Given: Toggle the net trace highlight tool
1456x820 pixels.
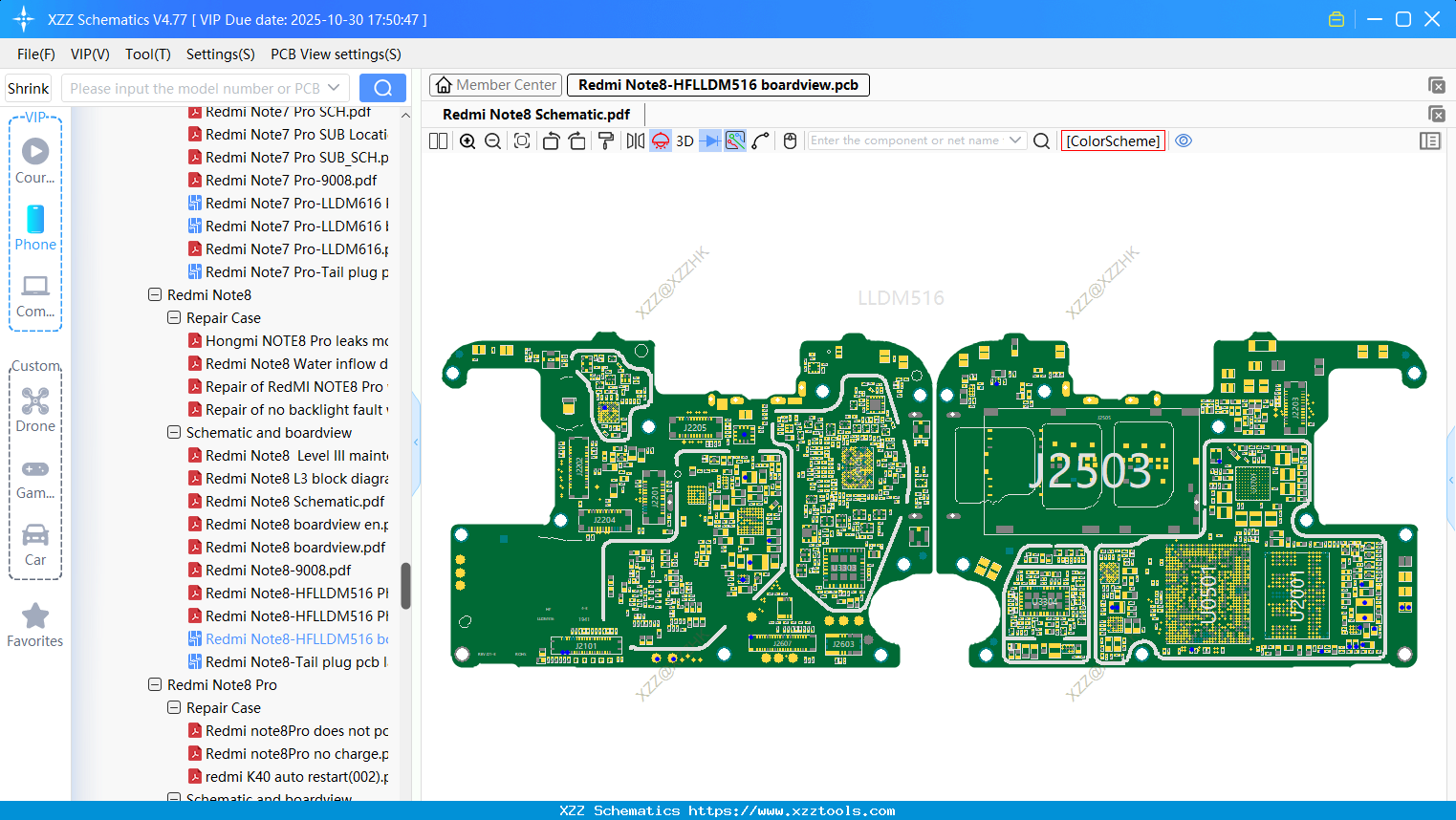Looking at the screenshot, I should pyautogui.click(x=735, y=140).
